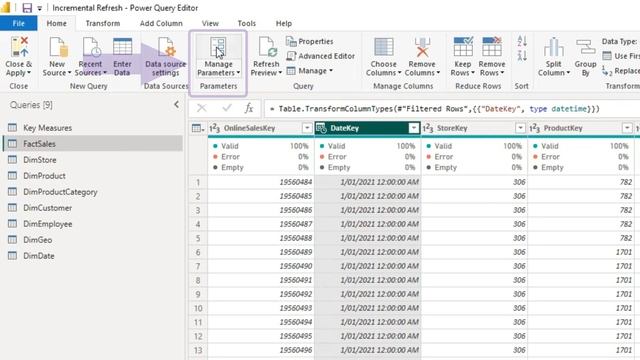Open the Help tab

click(x=284, y=23)
